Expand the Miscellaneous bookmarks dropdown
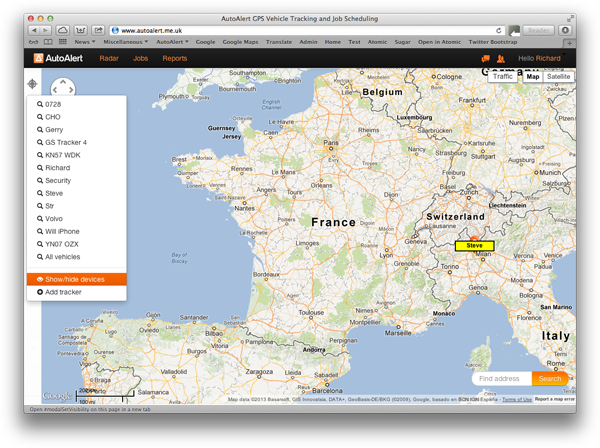Viewport: 600px width, 448px height. pyautogui.click(x=126, y=42)
